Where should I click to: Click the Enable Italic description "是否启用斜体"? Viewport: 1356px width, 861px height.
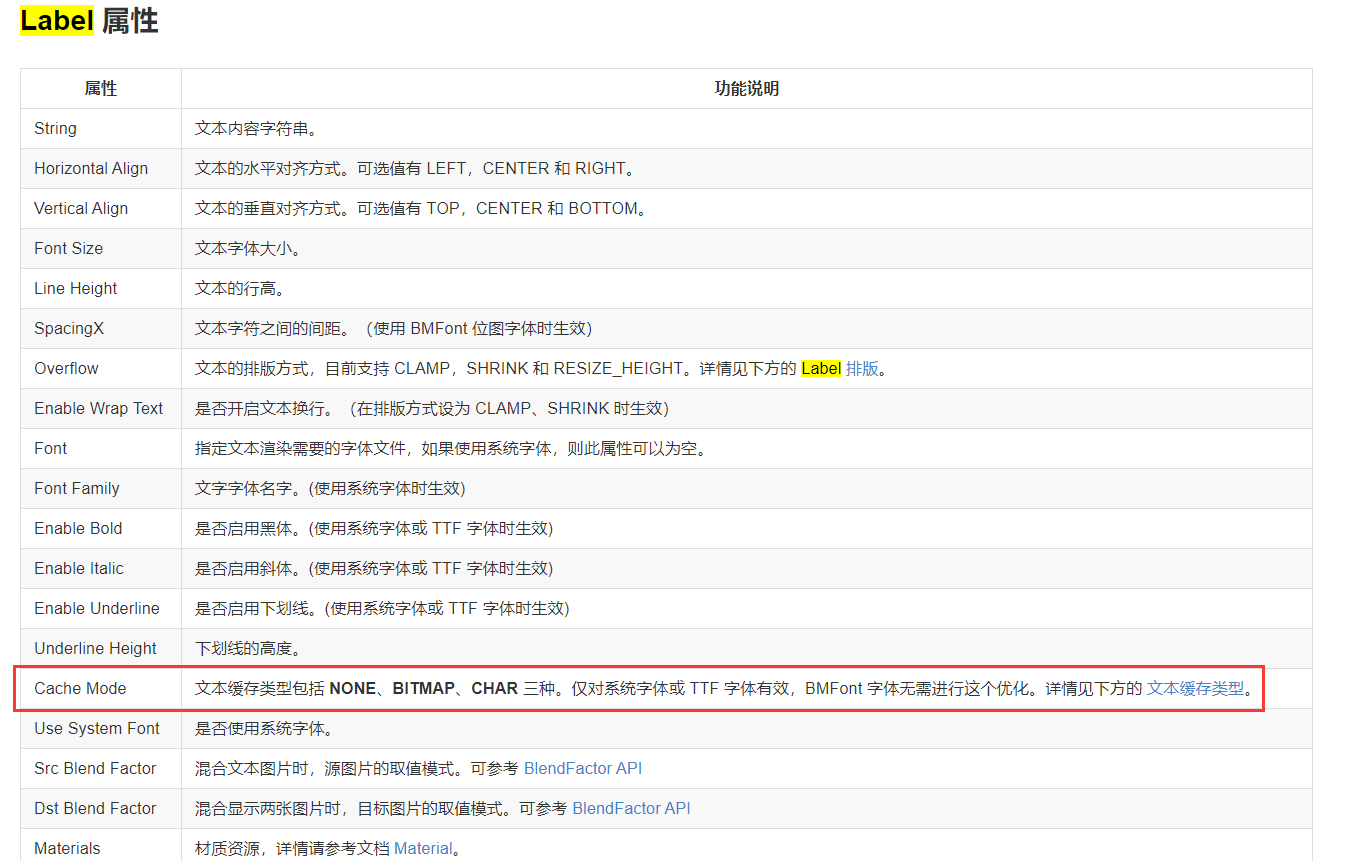click(x=374, y=568)
